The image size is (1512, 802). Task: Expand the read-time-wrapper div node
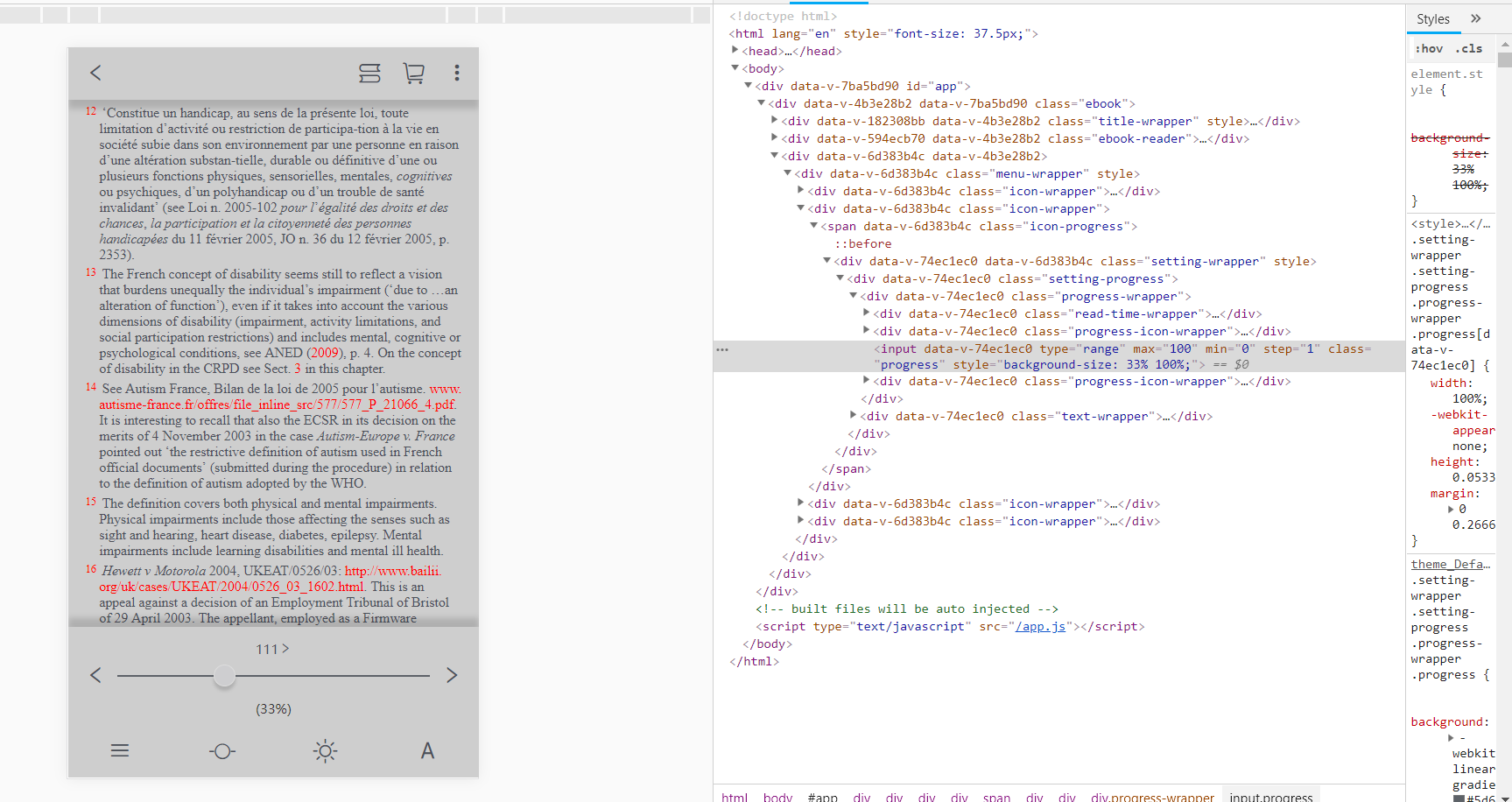pyautogui.click(x=867, y=313)
